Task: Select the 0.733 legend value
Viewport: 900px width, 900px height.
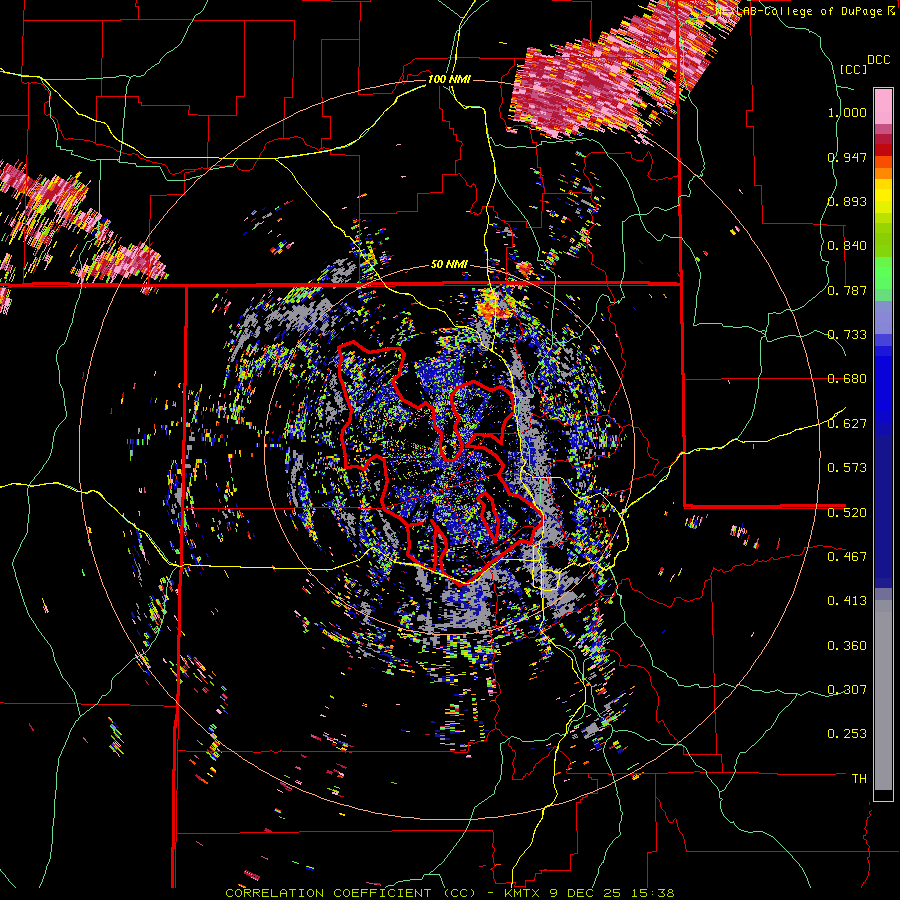Action: [847, 335]
